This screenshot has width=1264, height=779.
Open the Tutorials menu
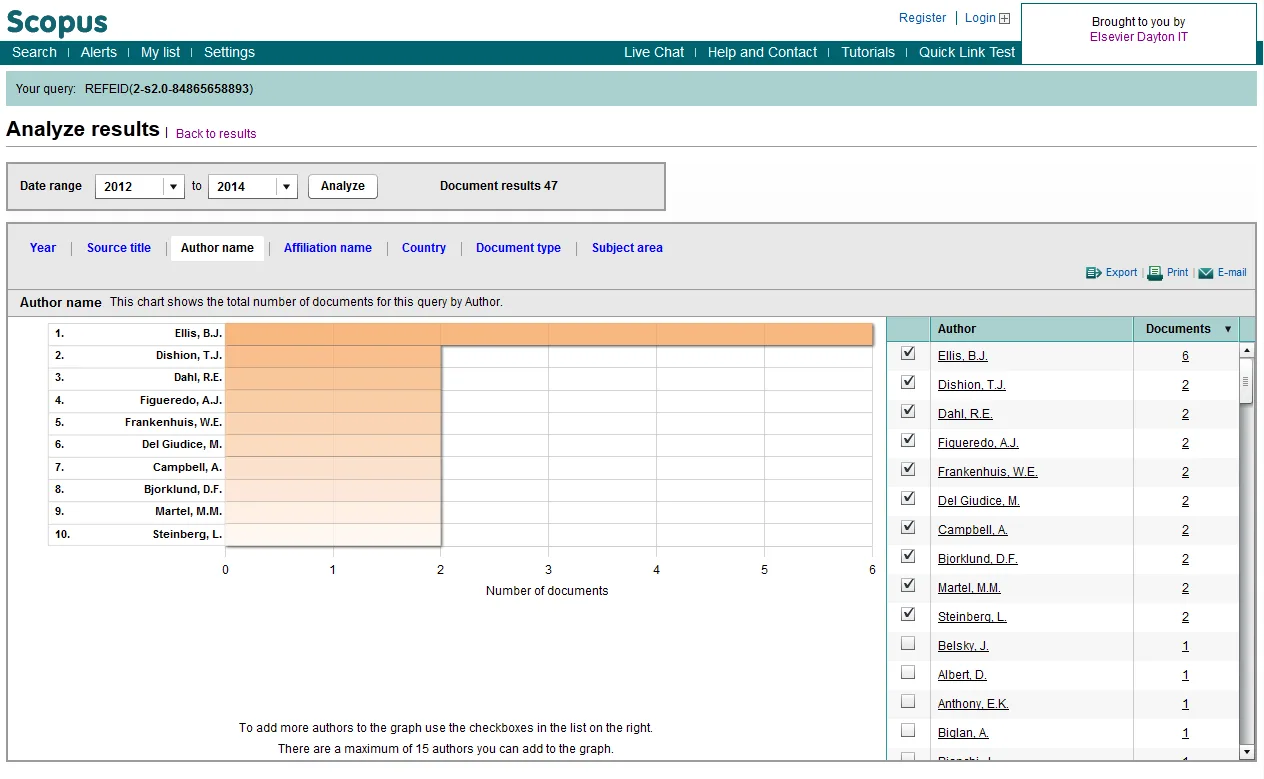(867, 52)
